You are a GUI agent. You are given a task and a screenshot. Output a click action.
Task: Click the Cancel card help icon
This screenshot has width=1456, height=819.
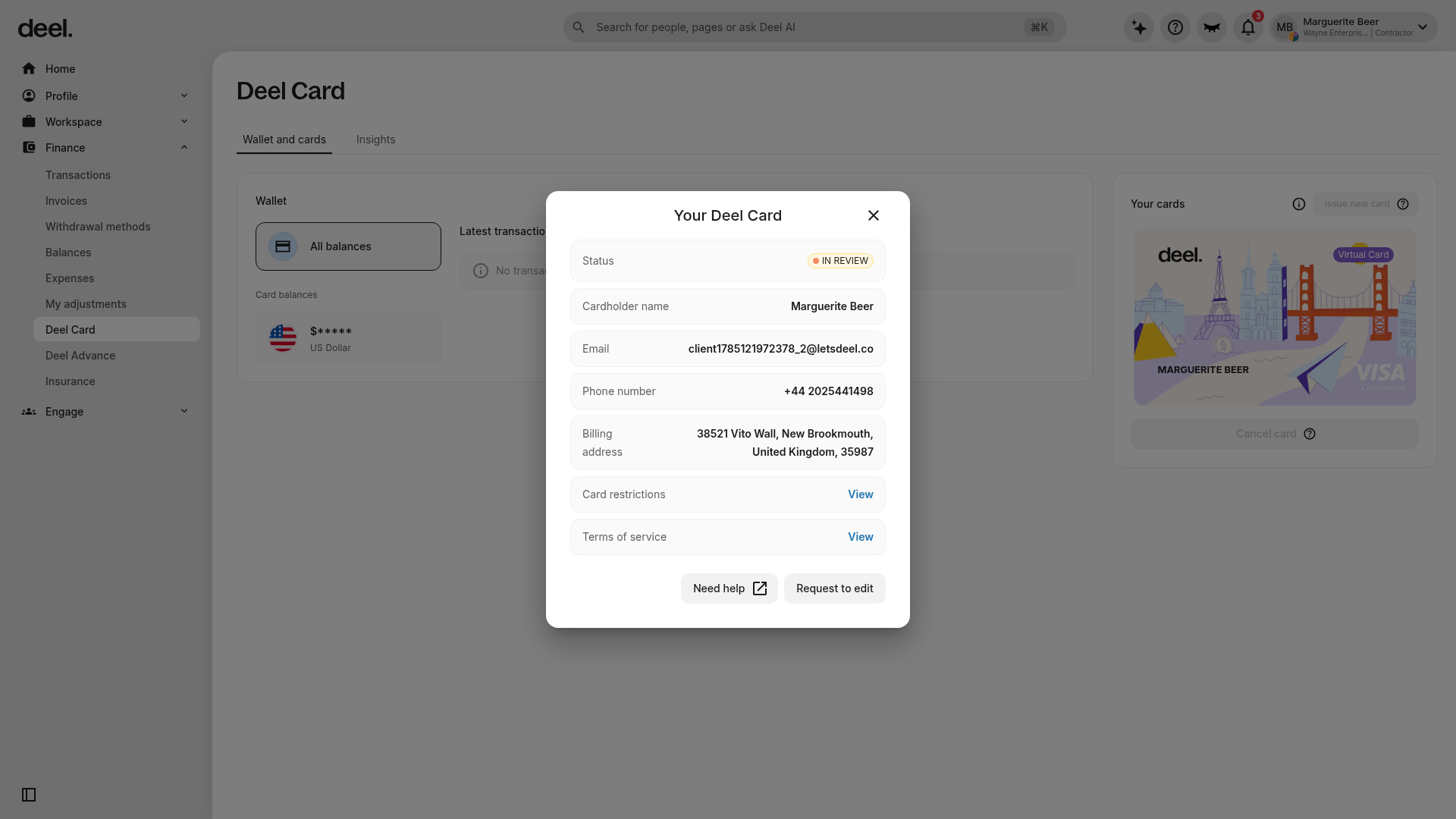click(x=1310, y=434)
